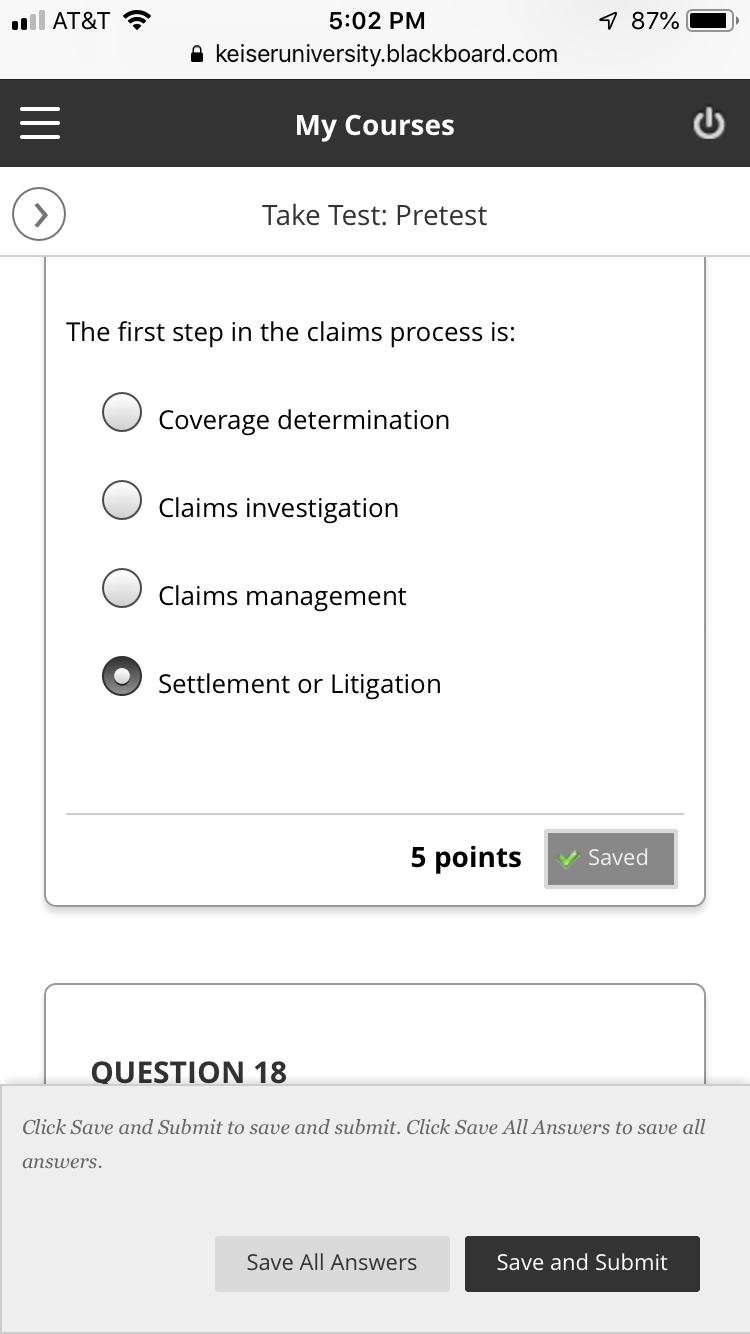Tap the keiseruniversity.blackboard.com address bar
Viewport: 750px width, 1334px height.
tap(386, 53)
